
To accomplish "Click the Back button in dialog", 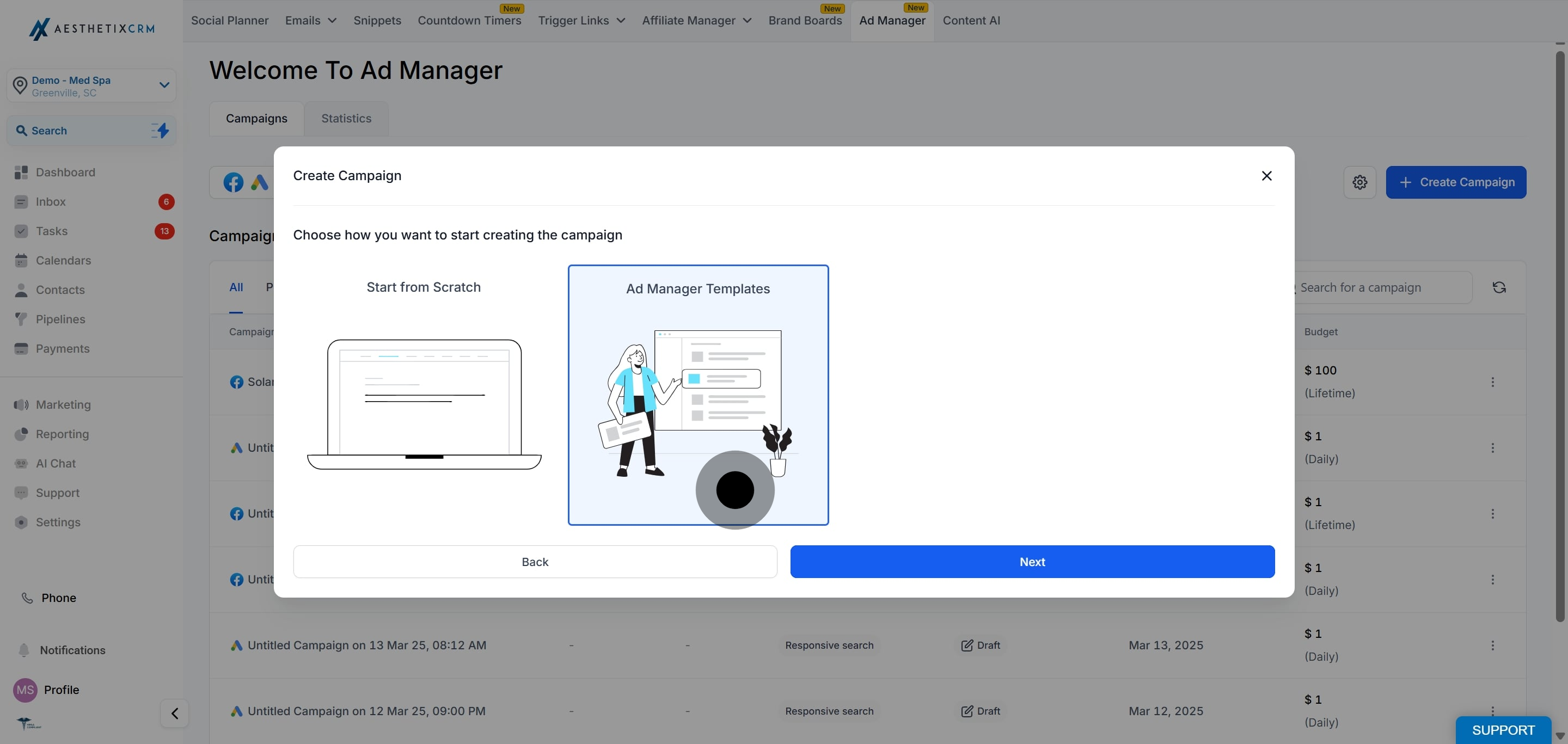I will 535,562.
